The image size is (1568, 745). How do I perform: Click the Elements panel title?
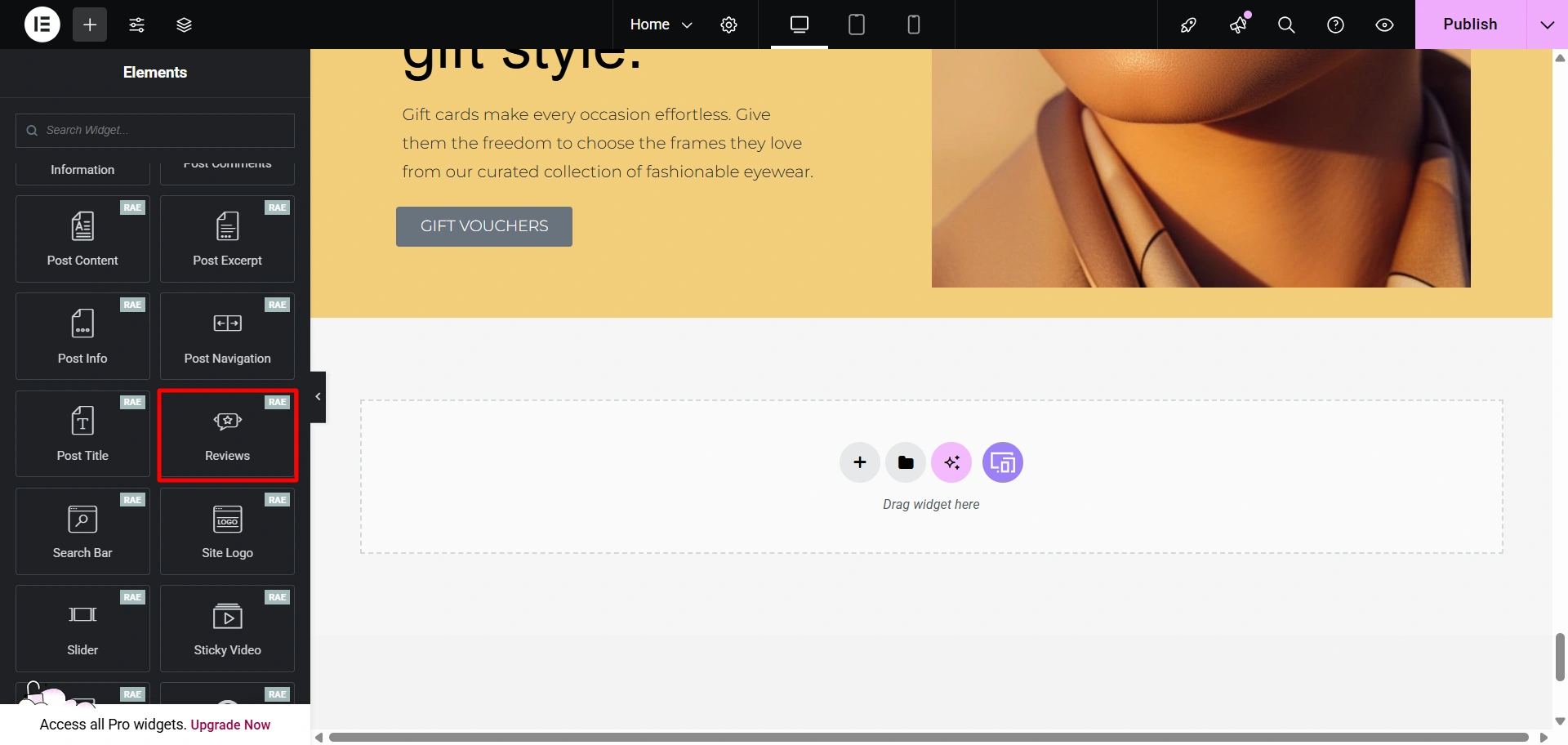(x=155, y=73)
